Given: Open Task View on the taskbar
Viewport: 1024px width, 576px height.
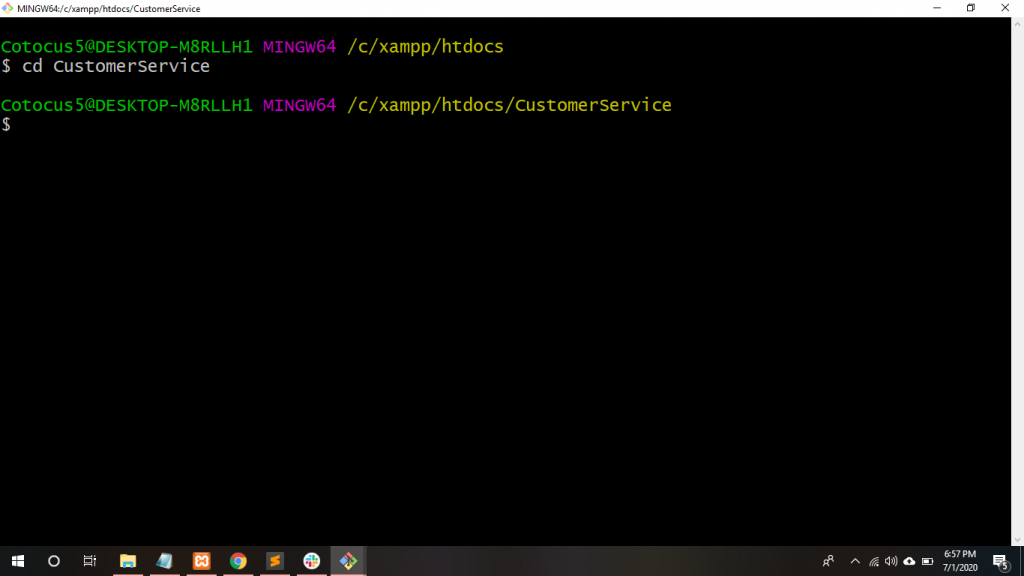Looking at the screenshot, I should tap(90, 561).
